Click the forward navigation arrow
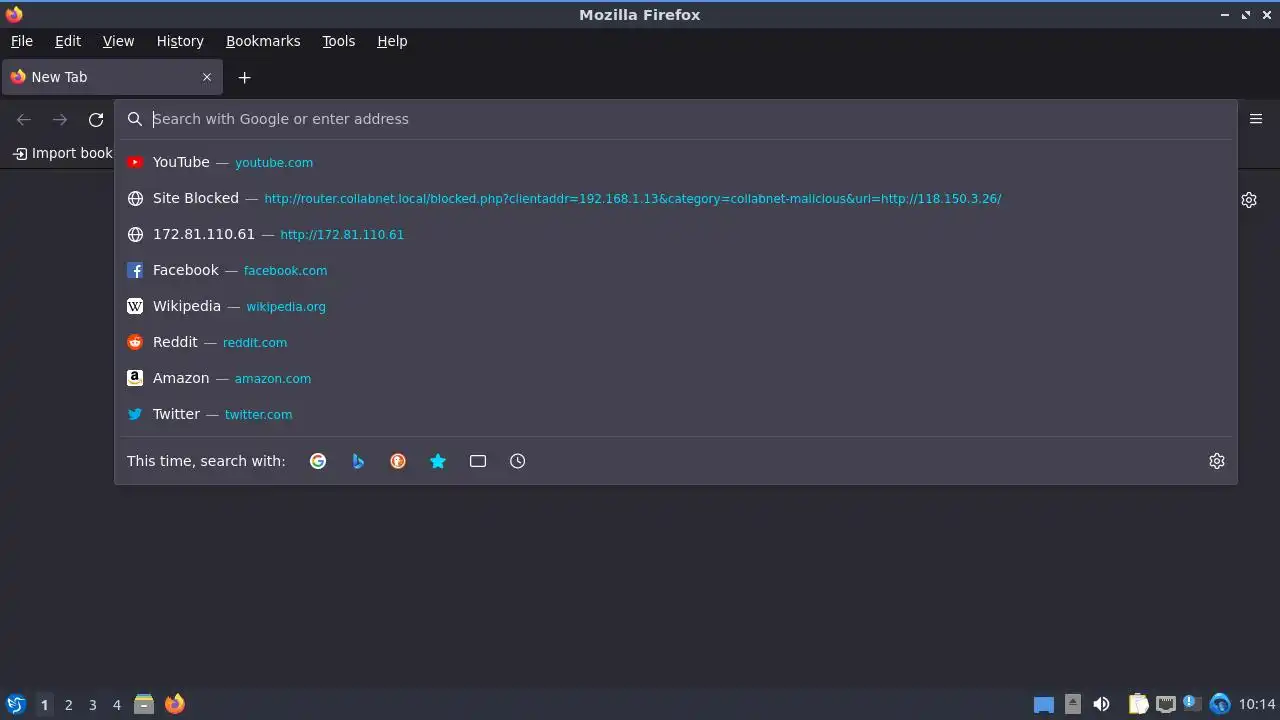 point(60,120)
